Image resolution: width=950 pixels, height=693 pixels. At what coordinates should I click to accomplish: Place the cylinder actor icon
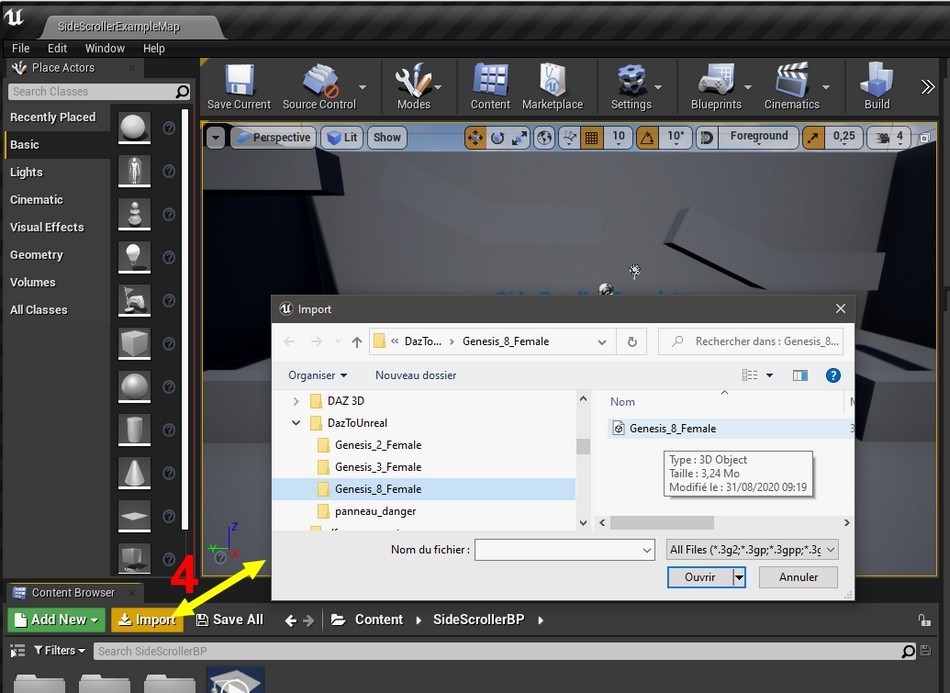(x=134, y=429)
